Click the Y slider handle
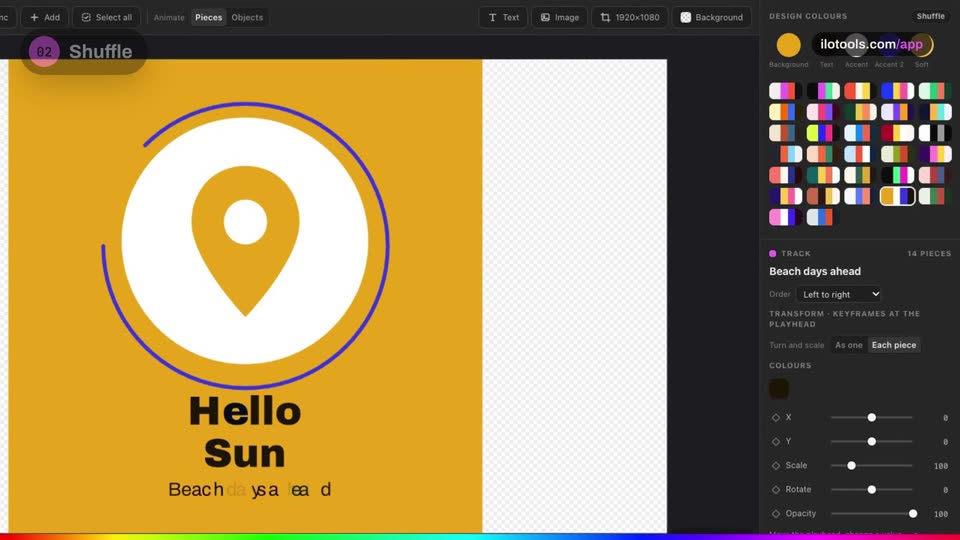Screen dimensions: 960x540 point(871,441)
